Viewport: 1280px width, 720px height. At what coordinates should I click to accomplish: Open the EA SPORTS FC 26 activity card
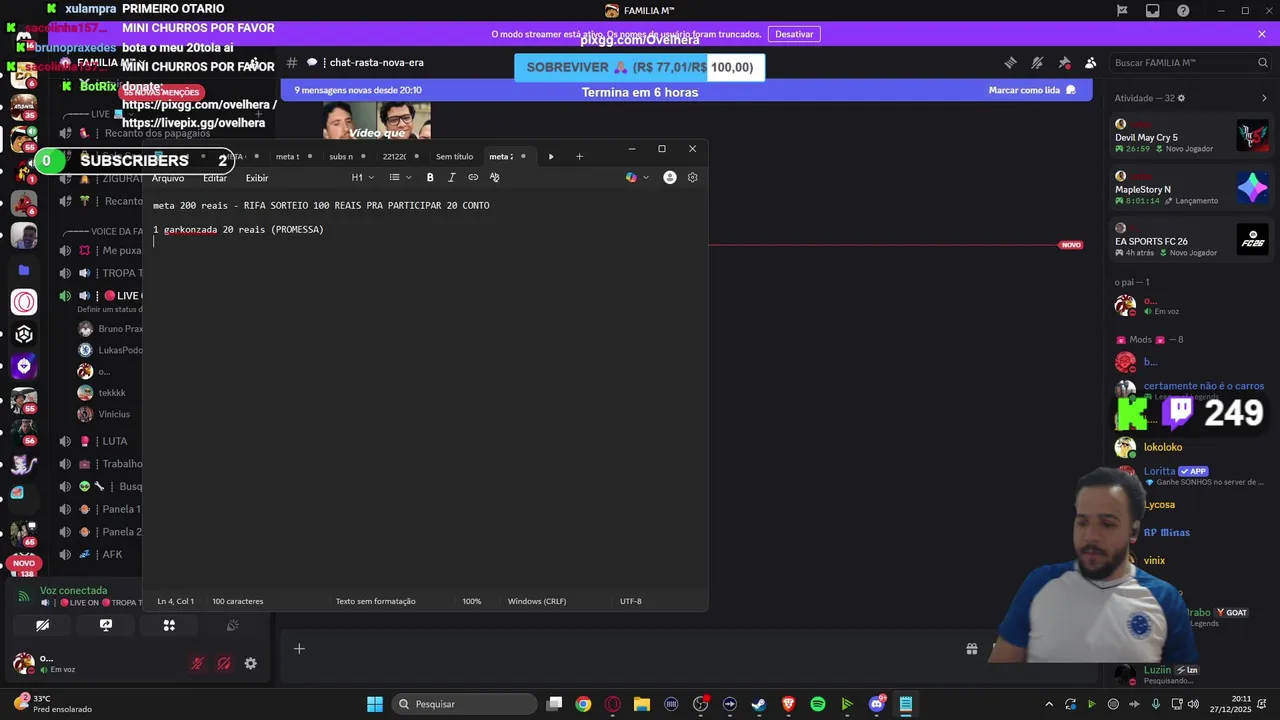coord(1192,241)
